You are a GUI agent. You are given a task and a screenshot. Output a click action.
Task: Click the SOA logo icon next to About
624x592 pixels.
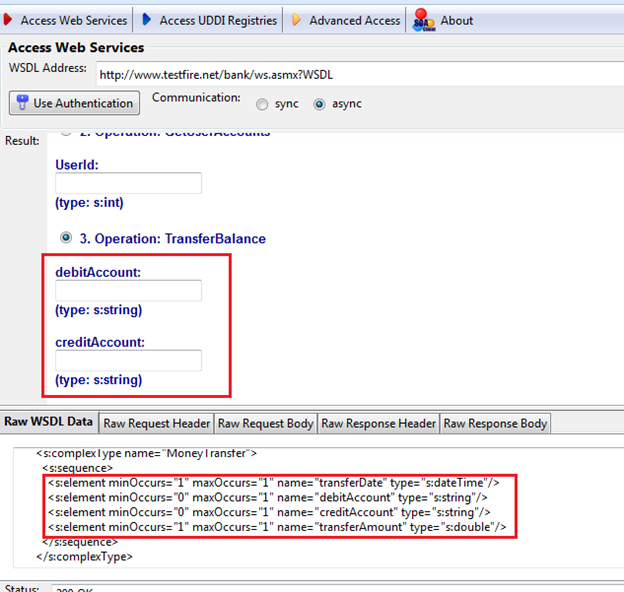click(423, 20)
